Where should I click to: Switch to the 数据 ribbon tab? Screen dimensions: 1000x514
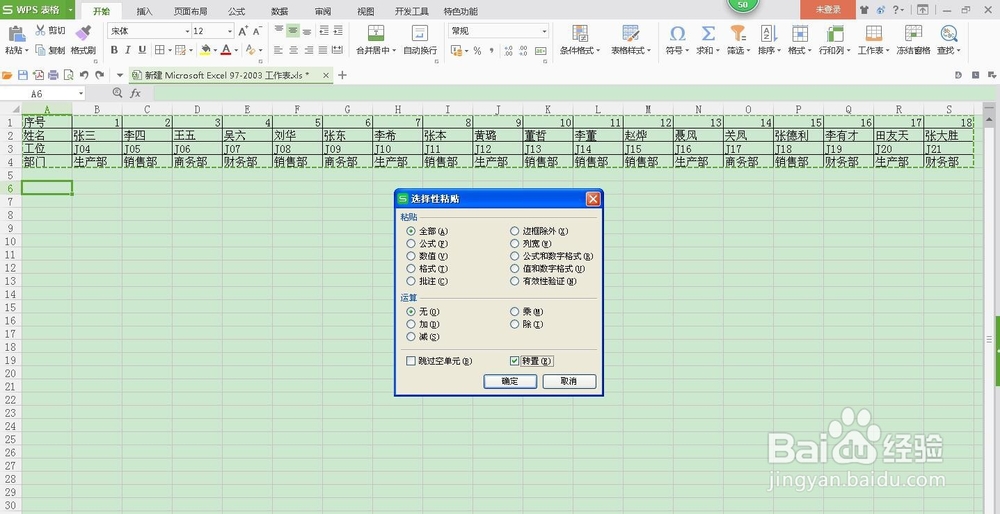(x=279, y=11)
